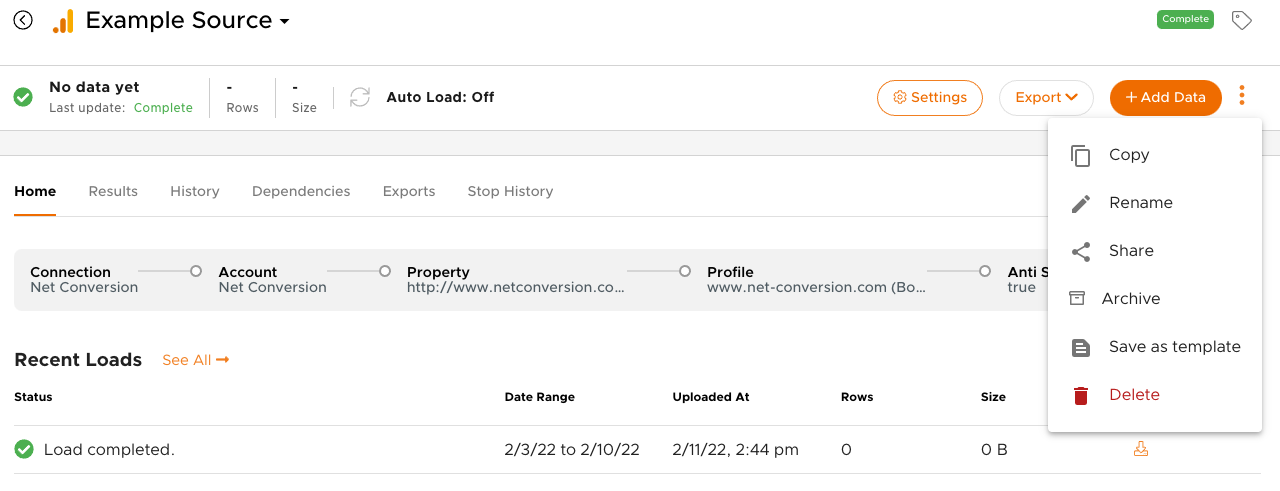Image resolution: width=1280 pixels, height=491 pixels.
Task: Open the Export dropdown
Action: point(1046,97)
